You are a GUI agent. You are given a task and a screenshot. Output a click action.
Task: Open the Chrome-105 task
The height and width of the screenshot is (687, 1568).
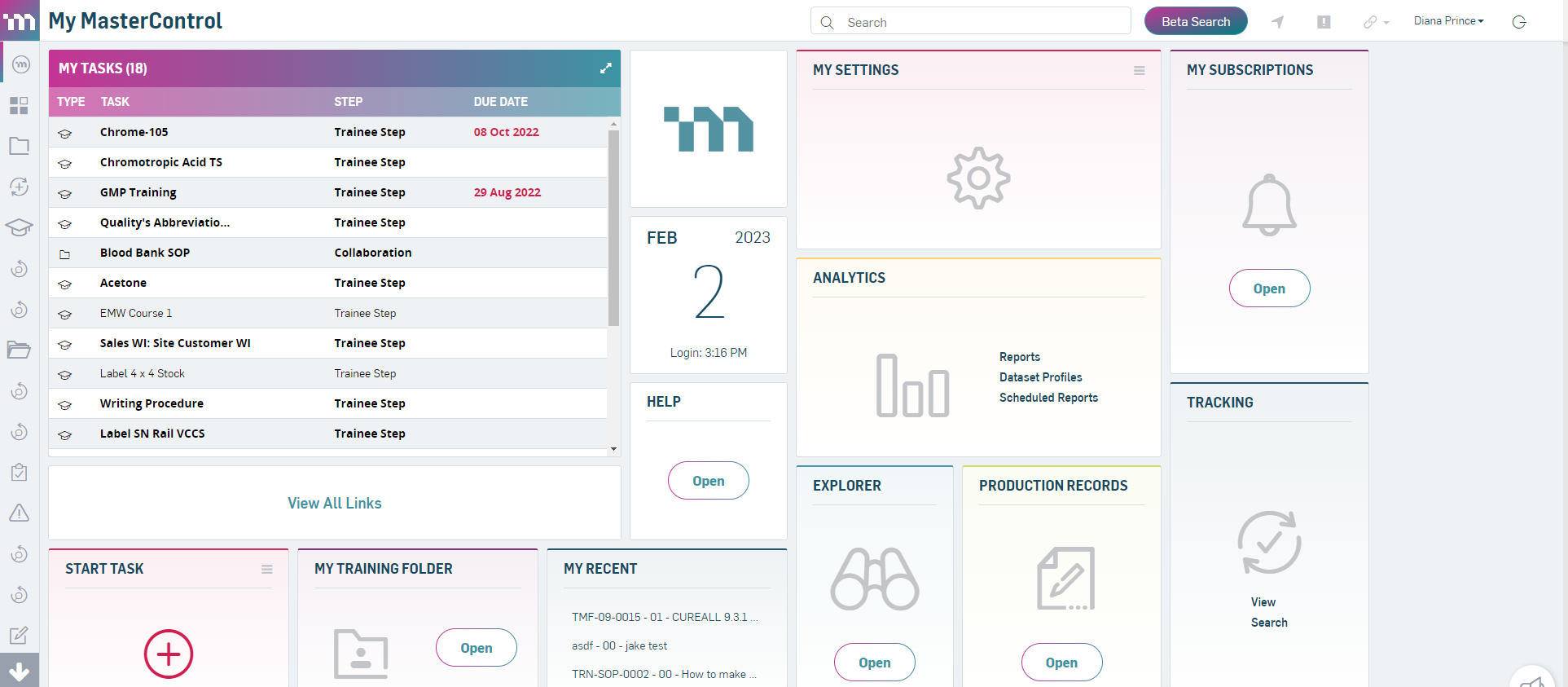pos(134,132)
